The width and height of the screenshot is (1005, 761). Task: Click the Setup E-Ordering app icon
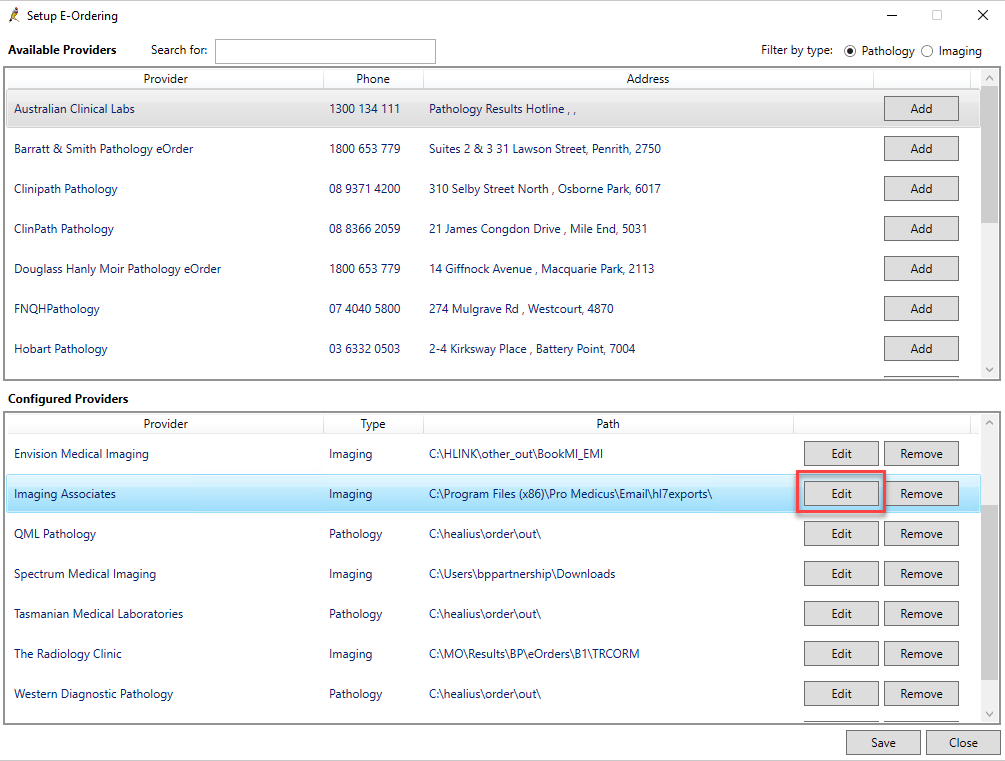14,15
